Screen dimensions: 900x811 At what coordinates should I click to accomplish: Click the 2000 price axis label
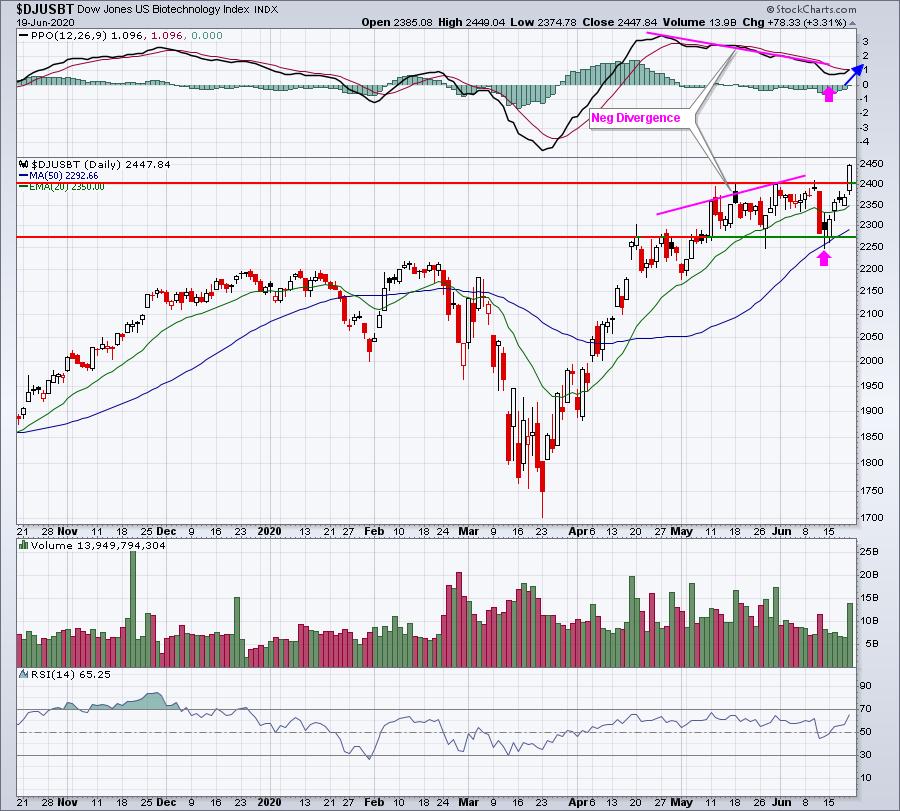tap(871, 360)
